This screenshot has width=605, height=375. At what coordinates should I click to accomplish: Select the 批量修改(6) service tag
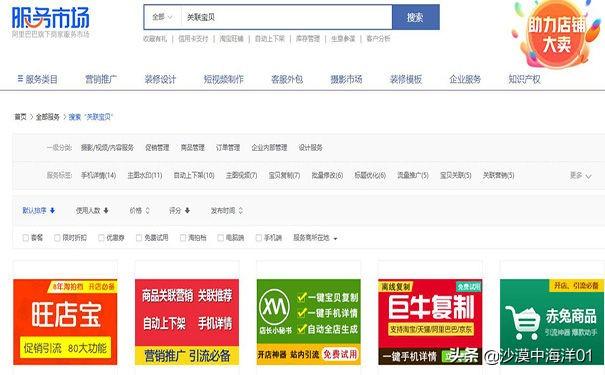327,176
